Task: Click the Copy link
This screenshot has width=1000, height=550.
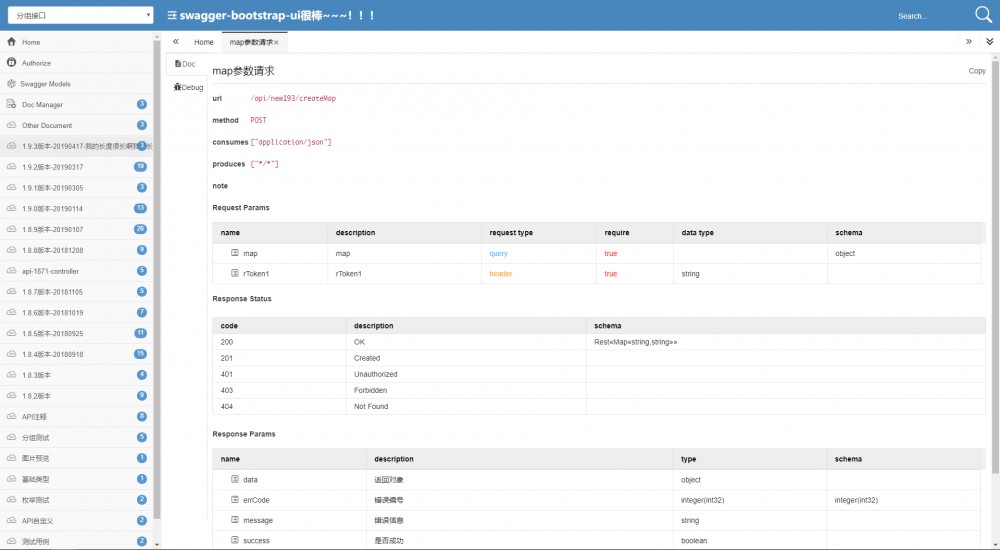Action: 977,71
